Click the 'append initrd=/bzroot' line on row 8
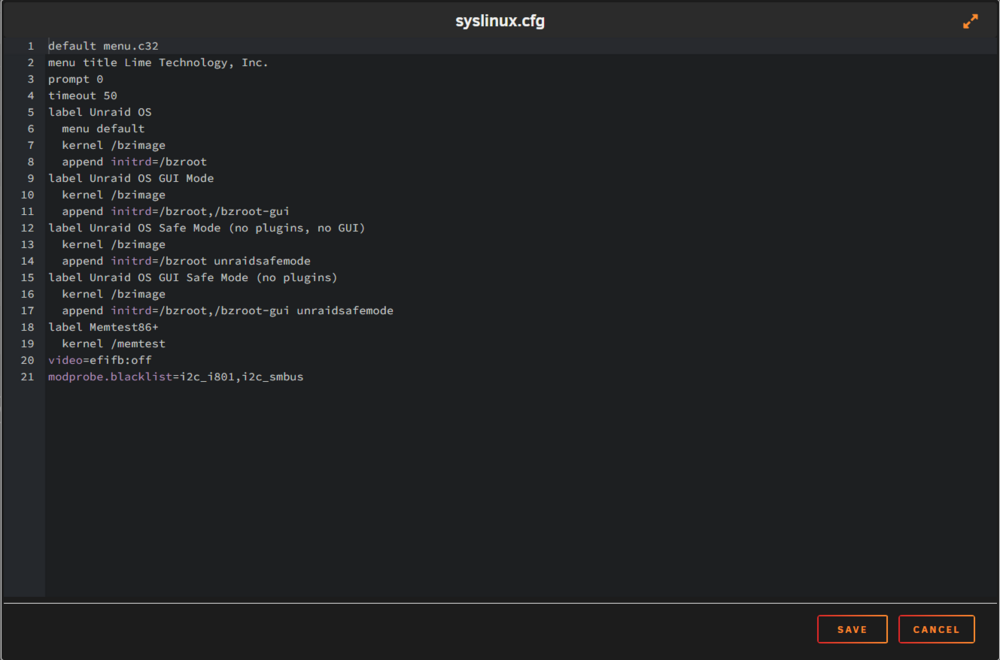This screenshot has width=1000, height=660. (x=134, y=162)
